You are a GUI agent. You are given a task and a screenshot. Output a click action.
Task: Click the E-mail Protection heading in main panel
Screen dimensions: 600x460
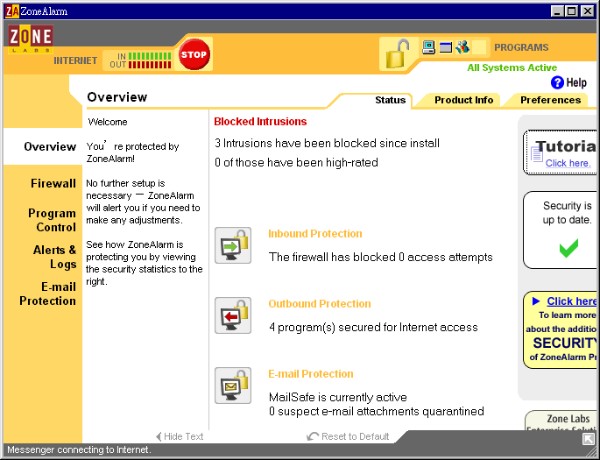311,374
